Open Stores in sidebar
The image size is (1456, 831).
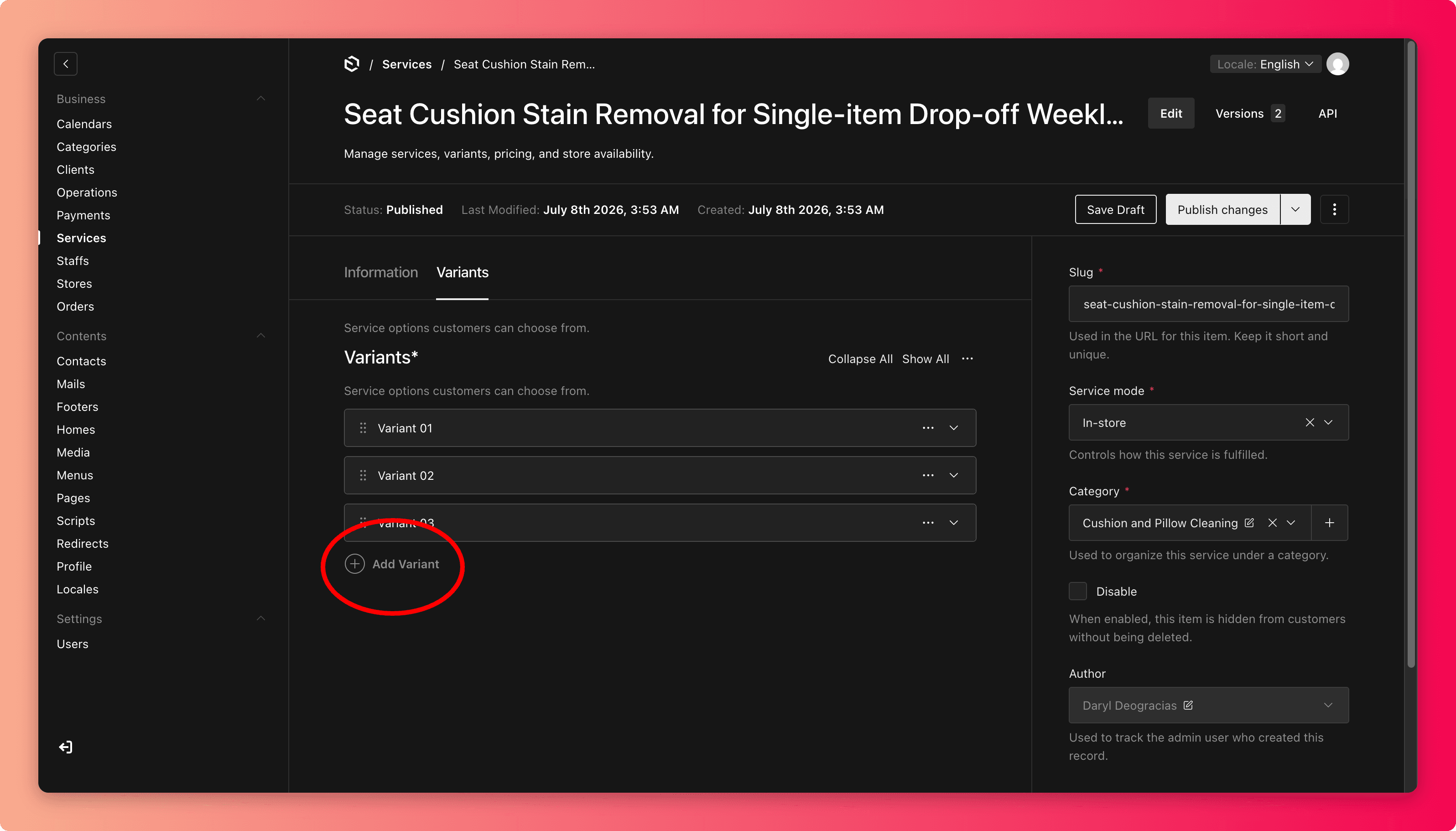(74, 284)
